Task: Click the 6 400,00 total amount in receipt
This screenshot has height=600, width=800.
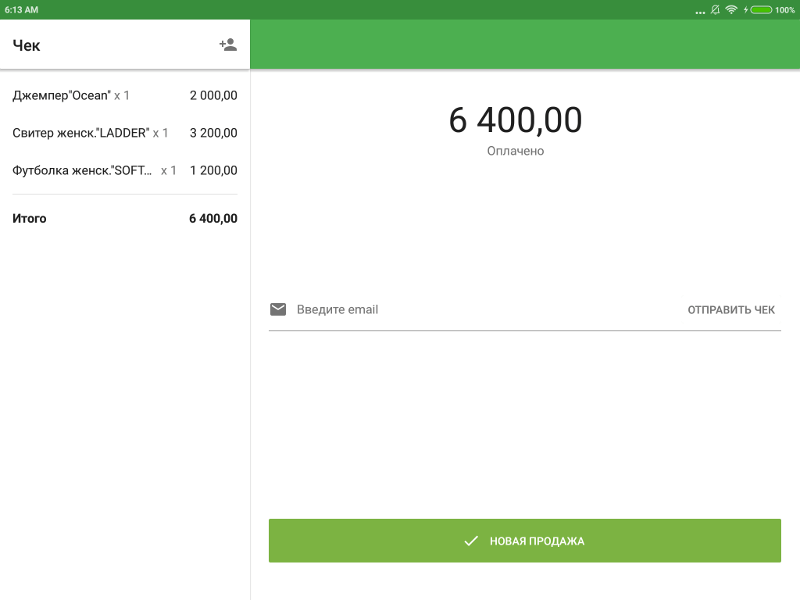Action: pos(212,218)
